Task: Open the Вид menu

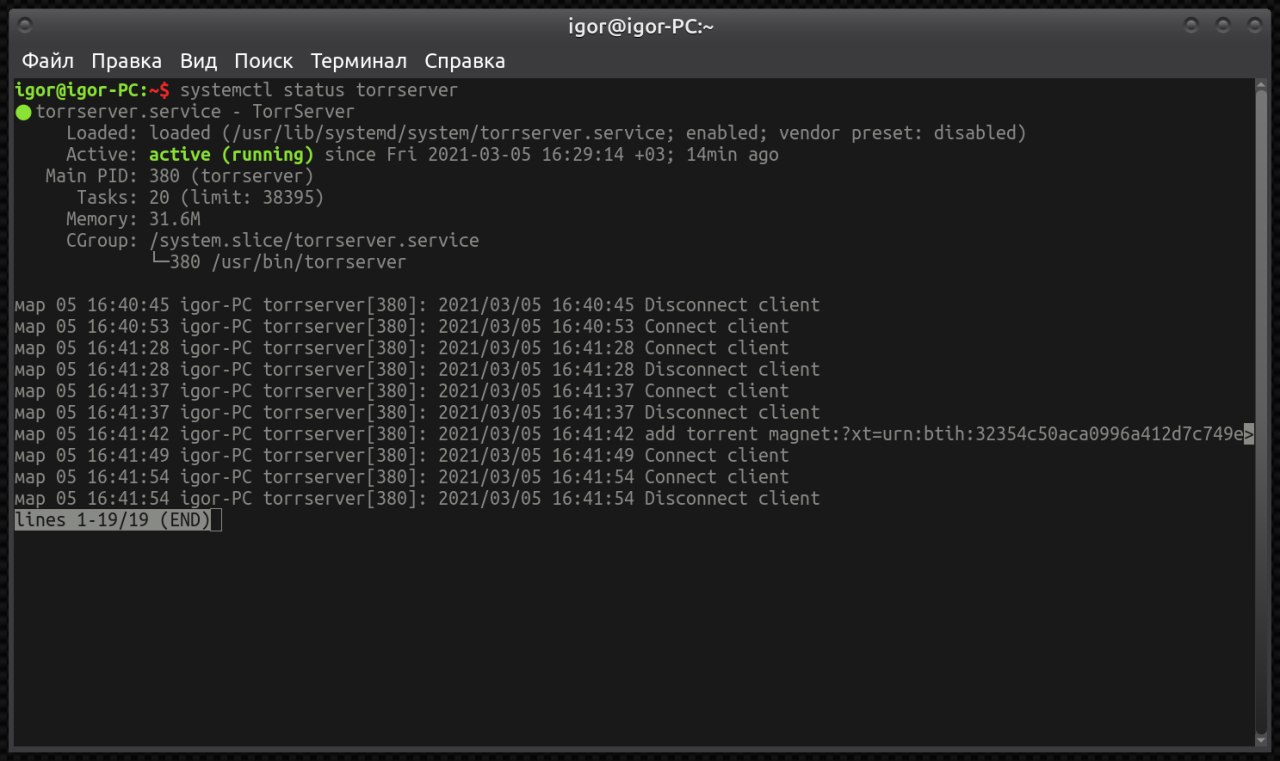Action: click(198, 61)
